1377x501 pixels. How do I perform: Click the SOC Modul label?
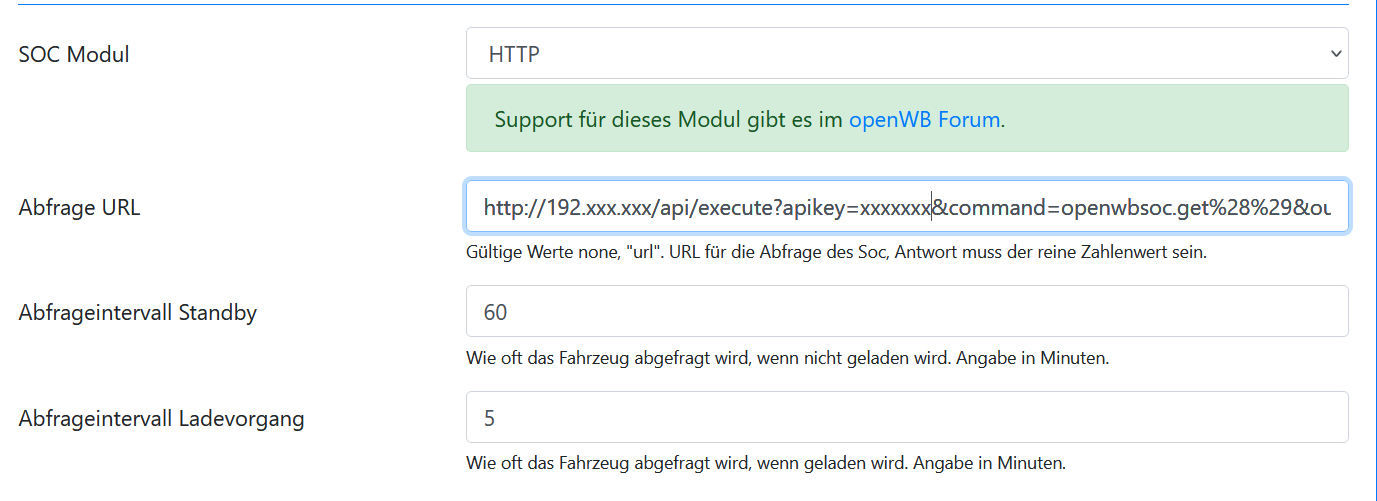[74, 54]
